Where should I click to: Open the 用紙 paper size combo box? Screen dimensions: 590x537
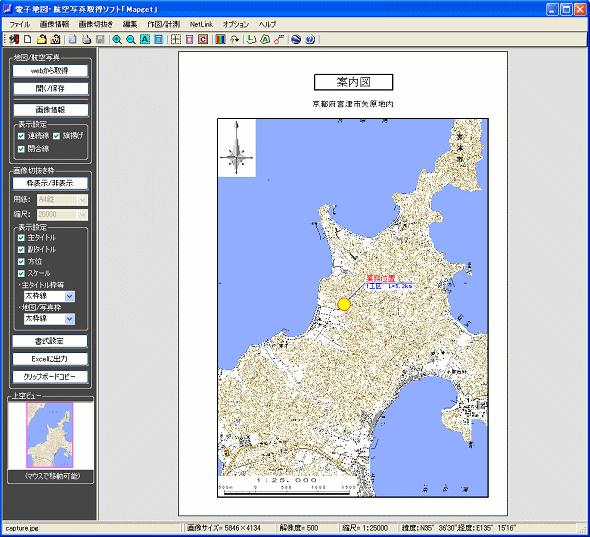pos(62,200)
